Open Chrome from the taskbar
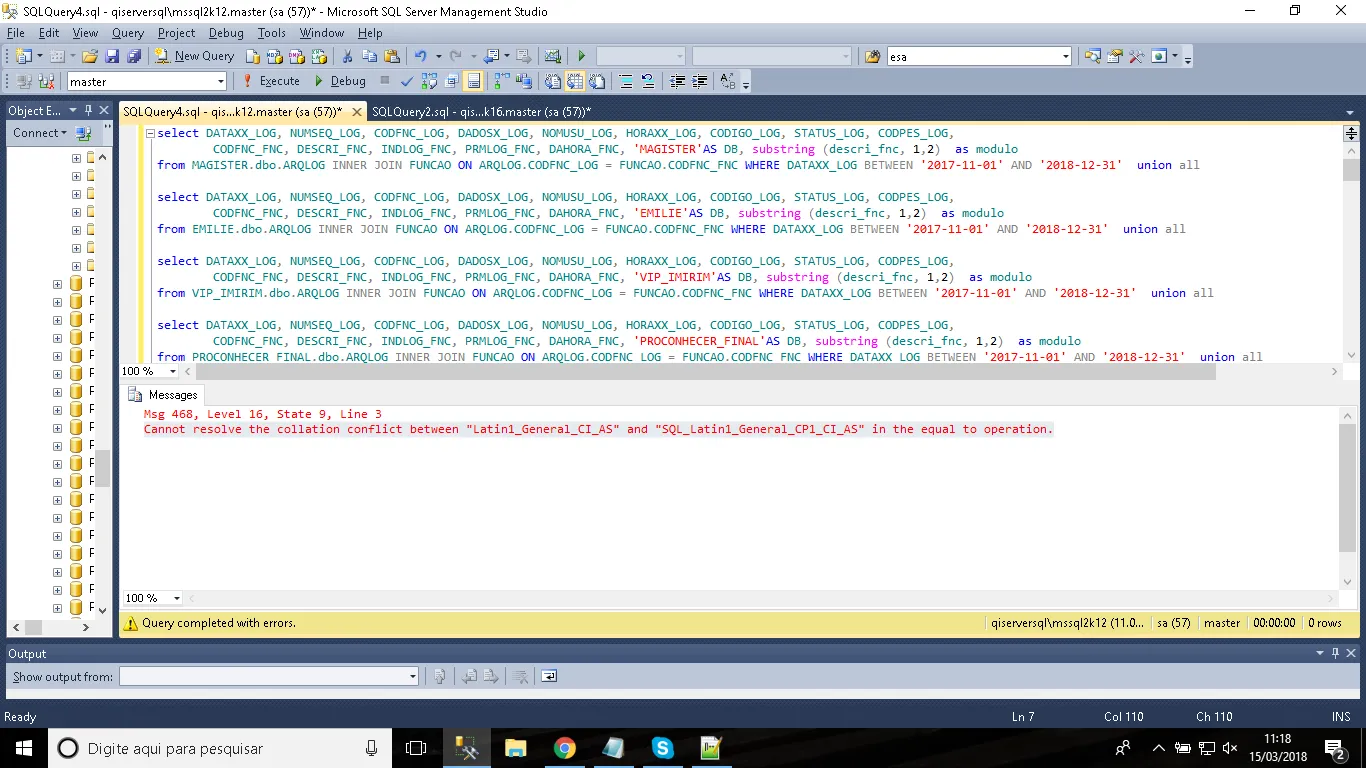The width and height of the screenshot is (1366, 768). (565, 748)
